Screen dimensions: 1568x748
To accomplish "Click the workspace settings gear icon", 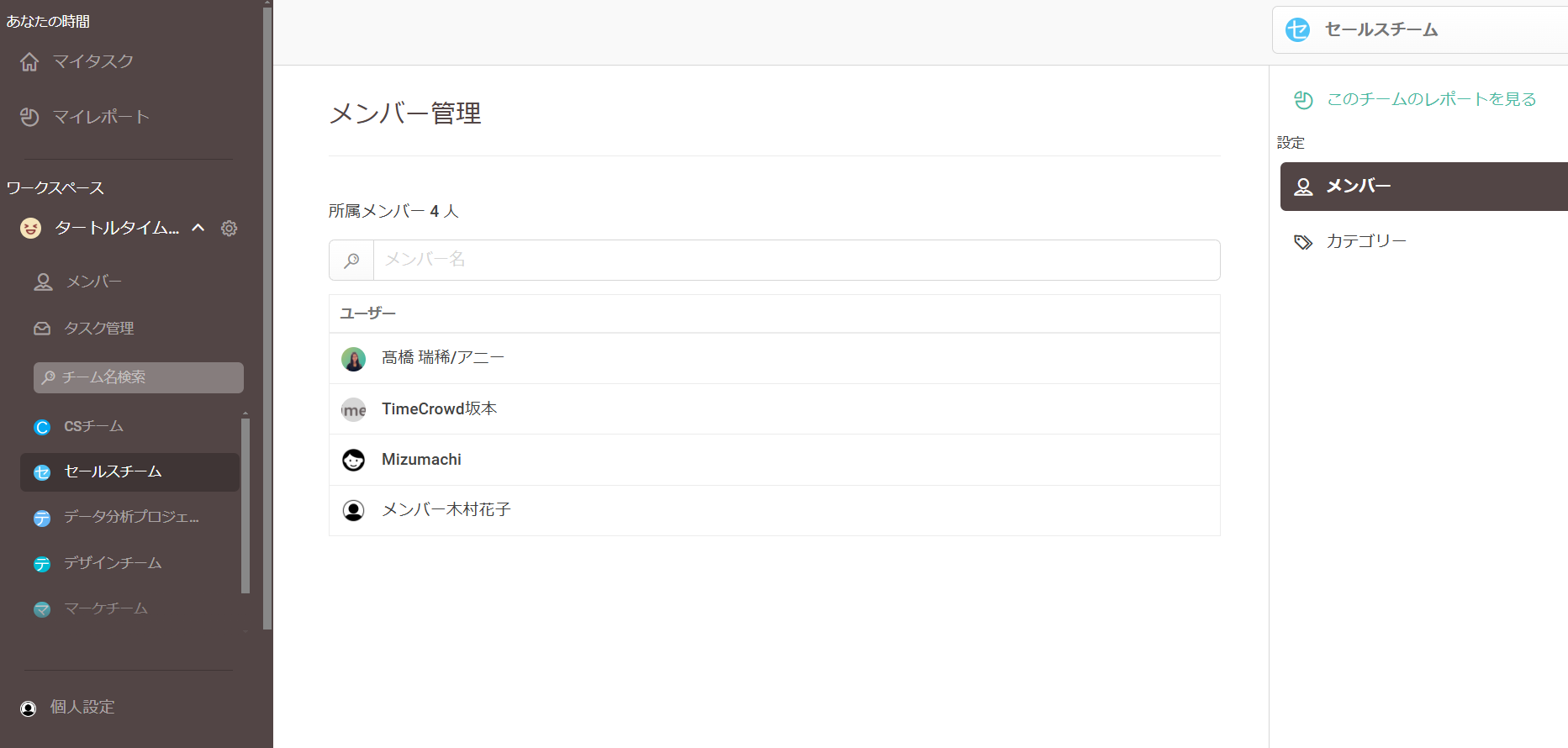I will pos(229,229).
